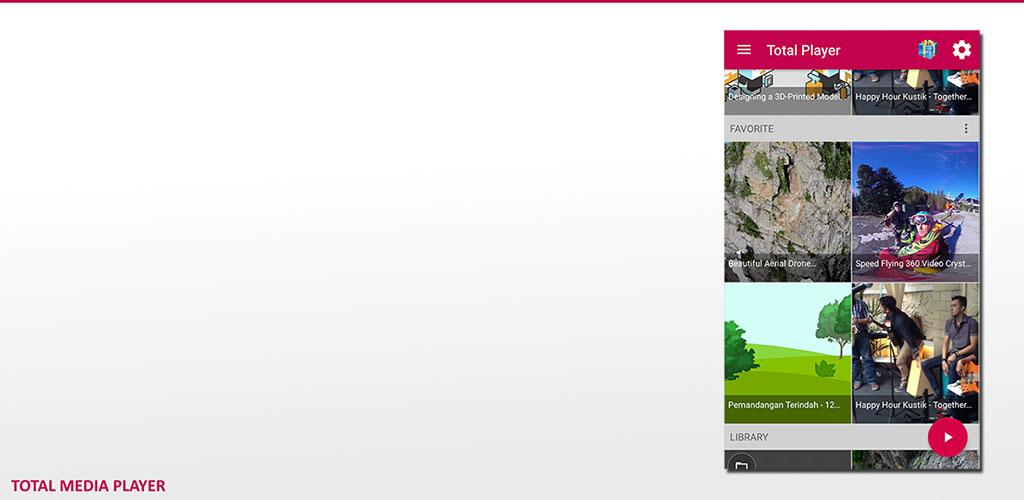The width and height of the screenshot is (1024, 500).
Task: Open Speed Flying 360 Video thumbnail
Action: (x=916, y=211)
